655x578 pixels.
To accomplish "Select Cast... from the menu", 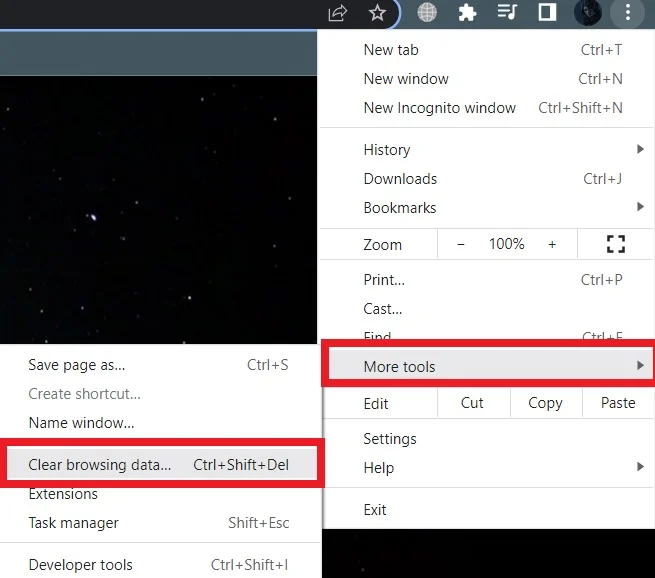I will [x=487, y=309].
